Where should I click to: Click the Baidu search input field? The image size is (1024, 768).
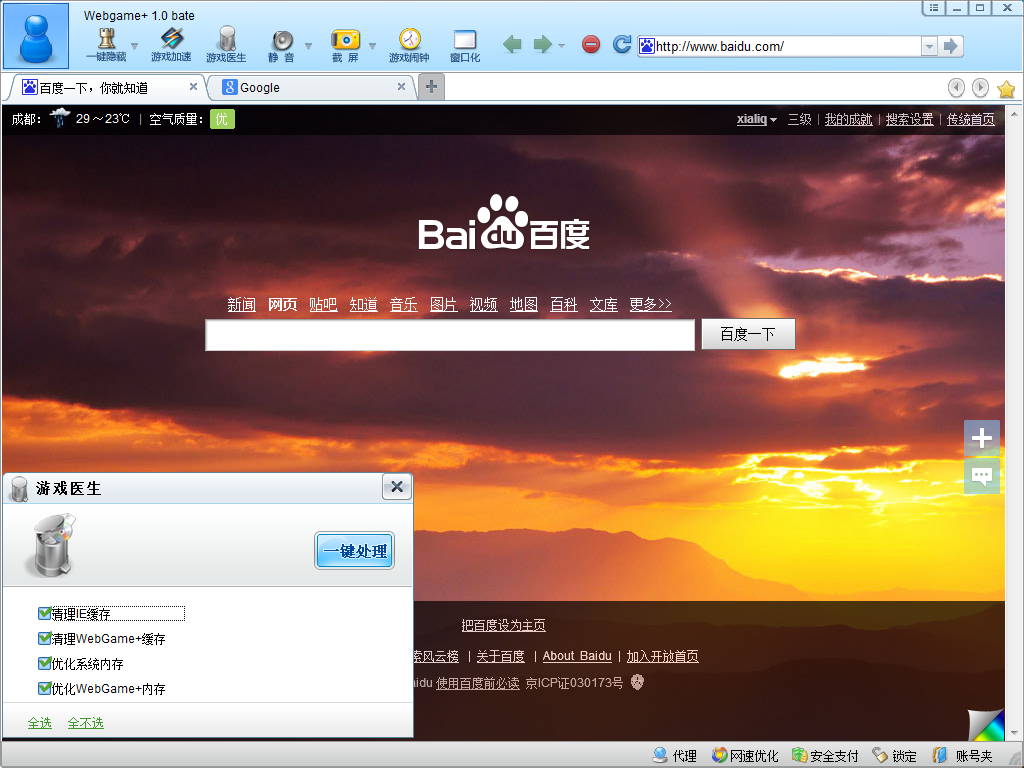[x=450, y=335]
